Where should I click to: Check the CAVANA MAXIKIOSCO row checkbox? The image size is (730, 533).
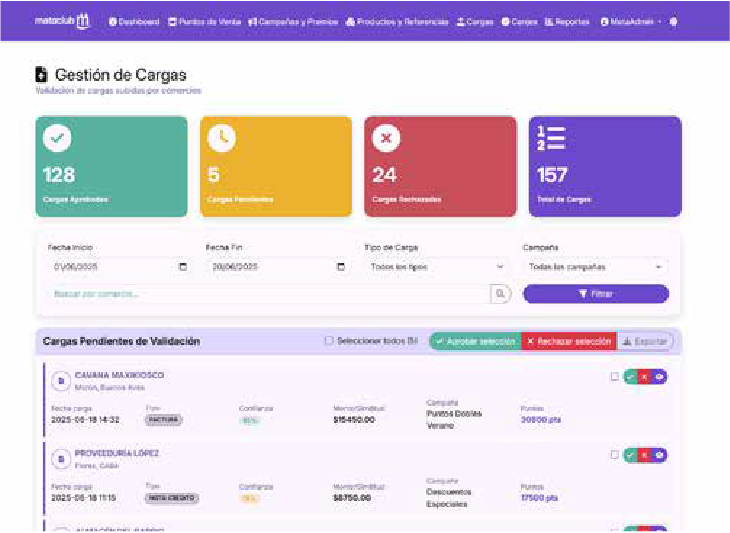point(614,377)
